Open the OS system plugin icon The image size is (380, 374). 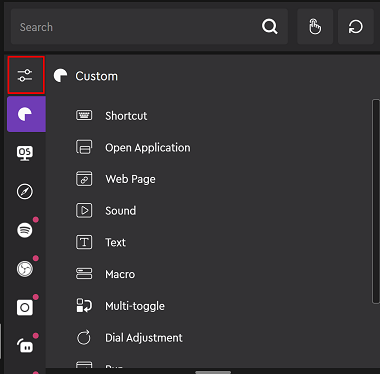tap(25, 153)
